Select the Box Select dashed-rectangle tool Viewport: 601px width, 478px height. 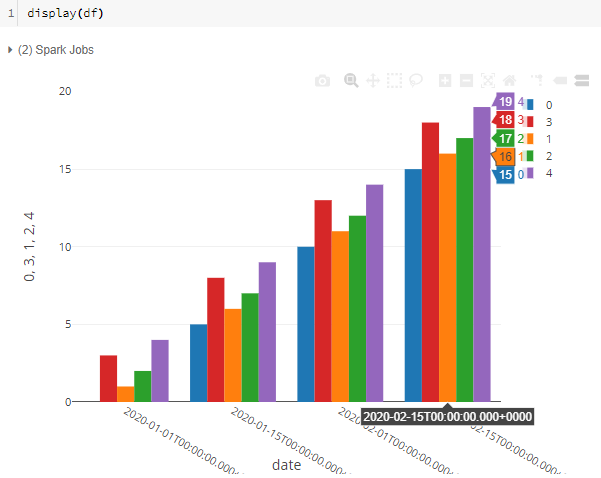pos(394,80)
